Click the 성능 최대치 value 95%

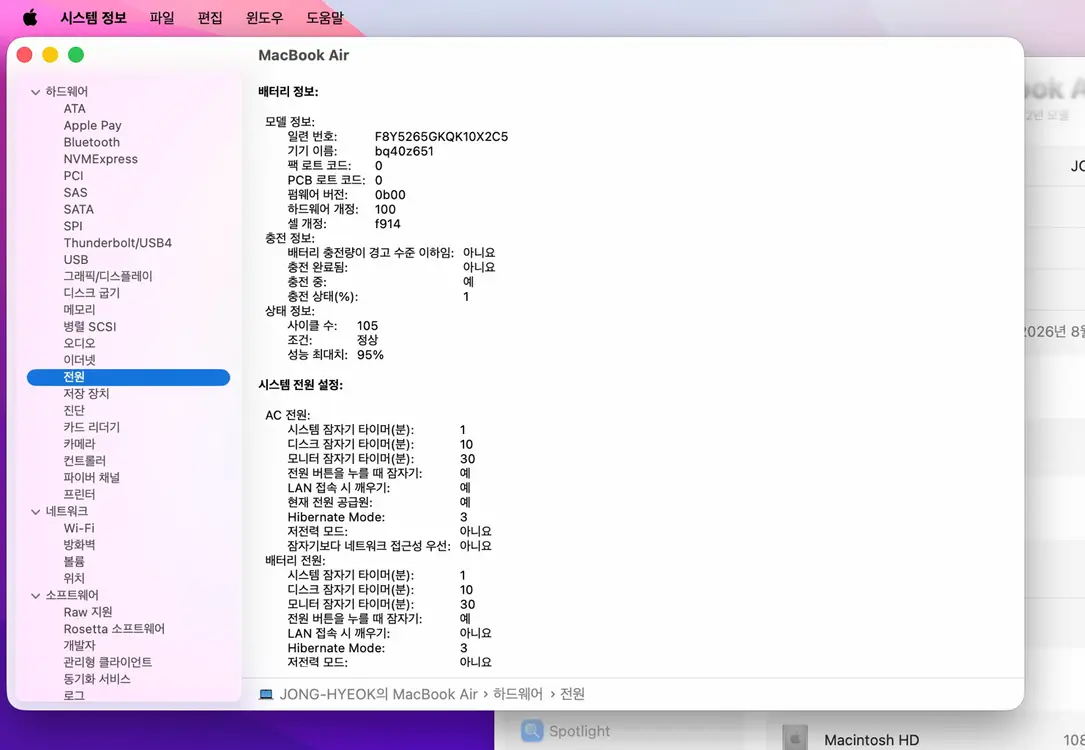click(370, 354)
